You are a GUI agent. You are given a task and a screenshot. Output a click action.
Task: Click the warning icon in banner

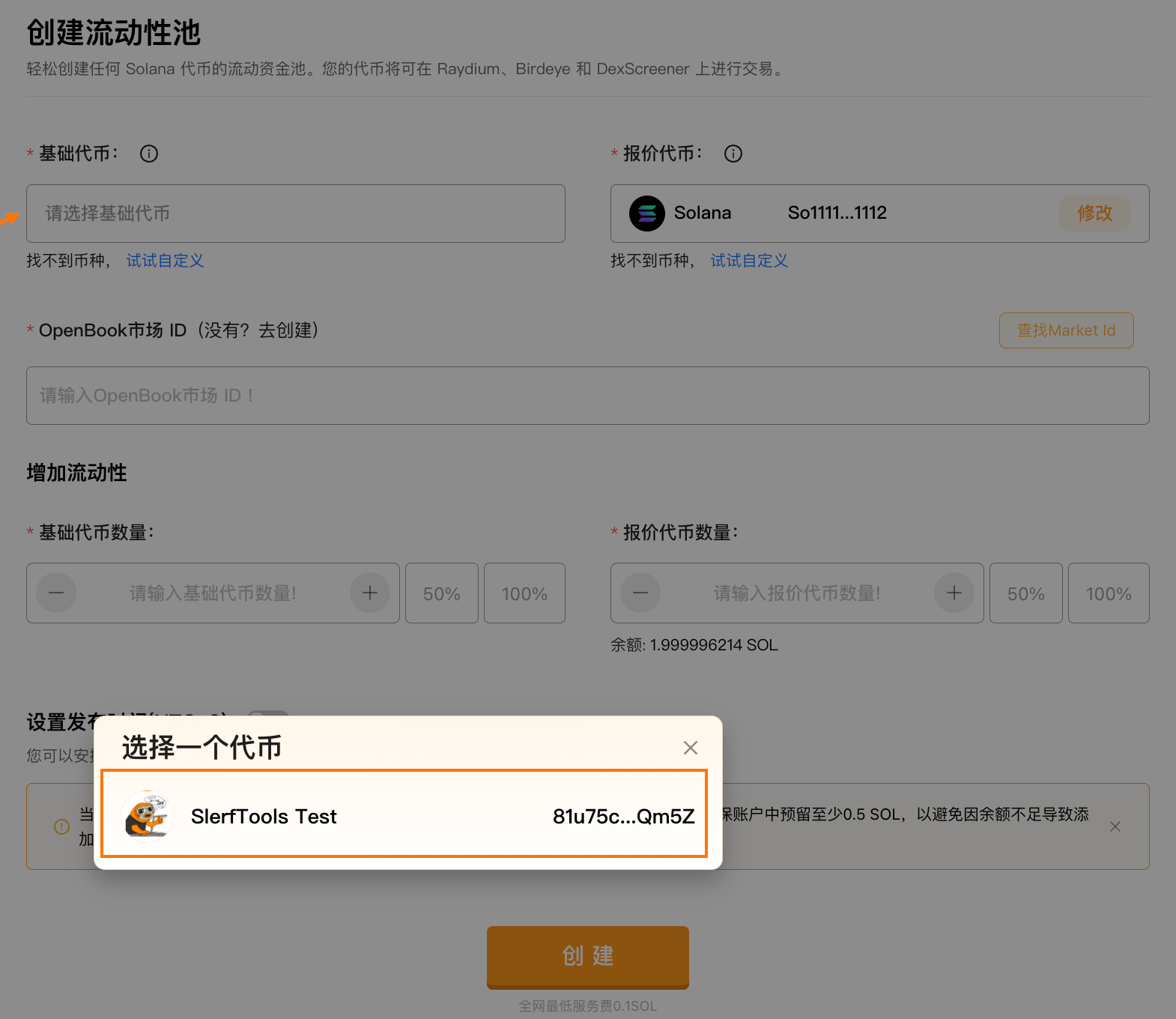click(62, 826)
